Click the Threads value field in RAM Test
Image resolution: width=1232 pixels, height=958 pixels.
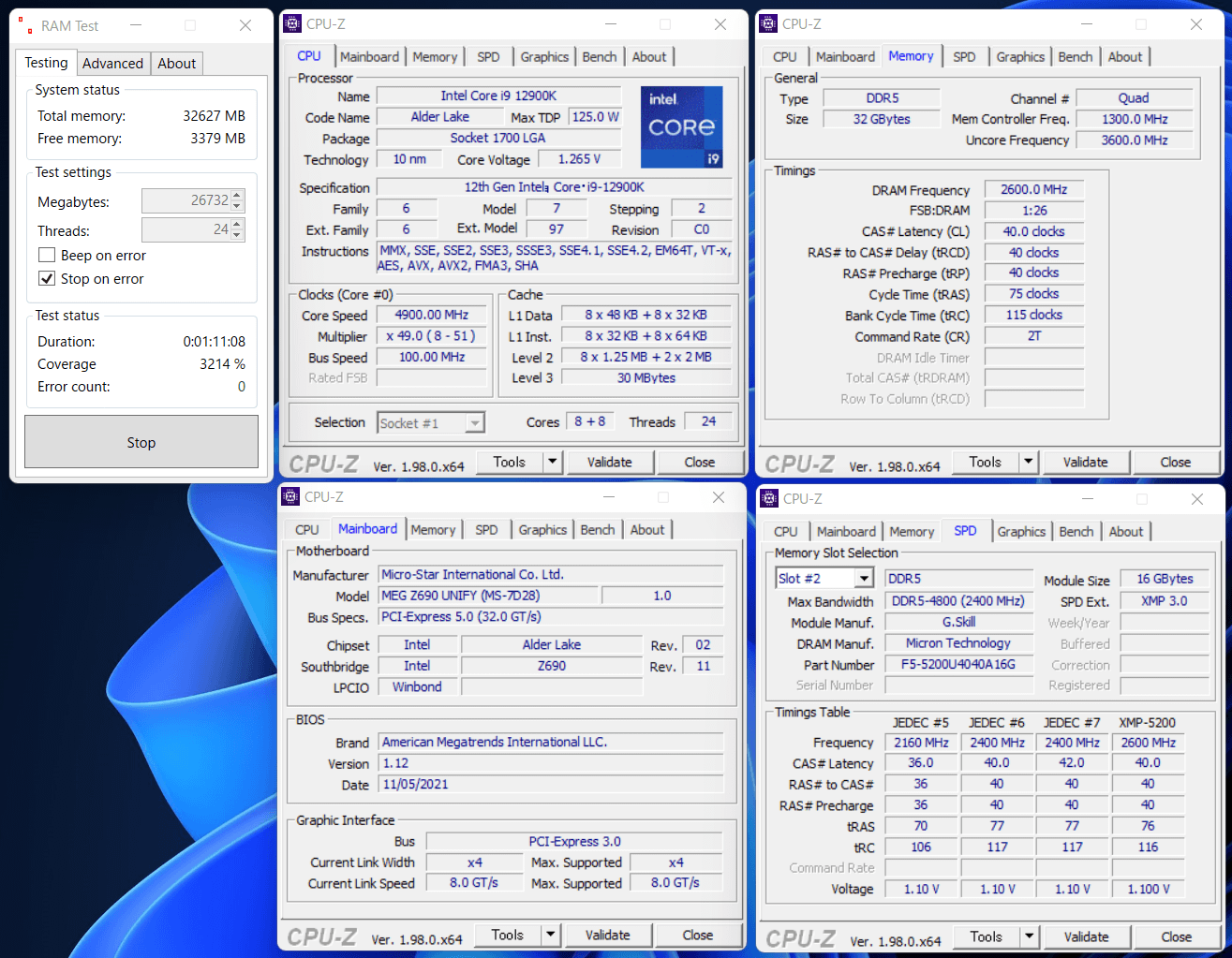(x=186, y=229)
